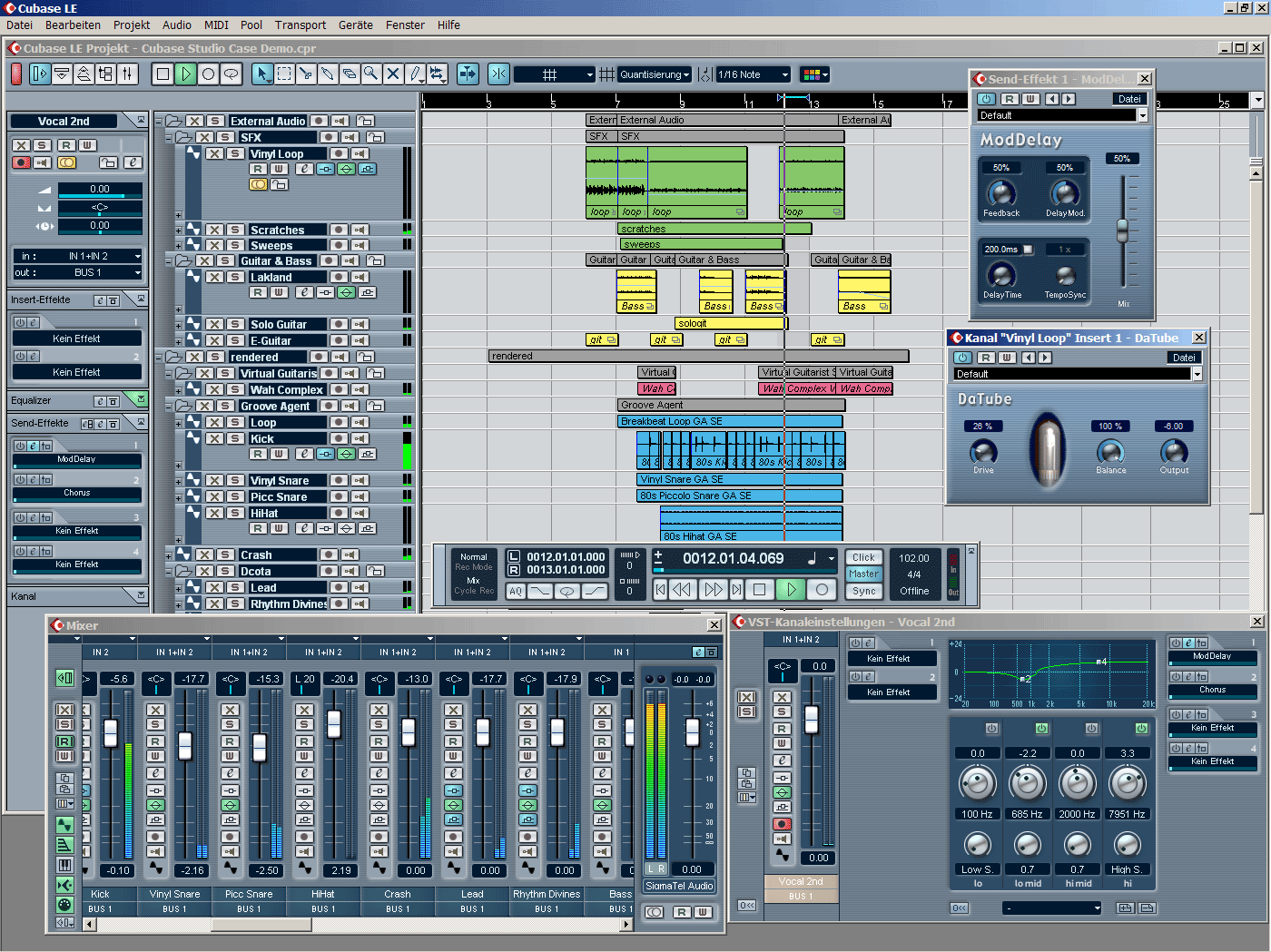
Task: Click the Rewind button in transport panel
Action: pyautogui.click(x=681, y=590)
